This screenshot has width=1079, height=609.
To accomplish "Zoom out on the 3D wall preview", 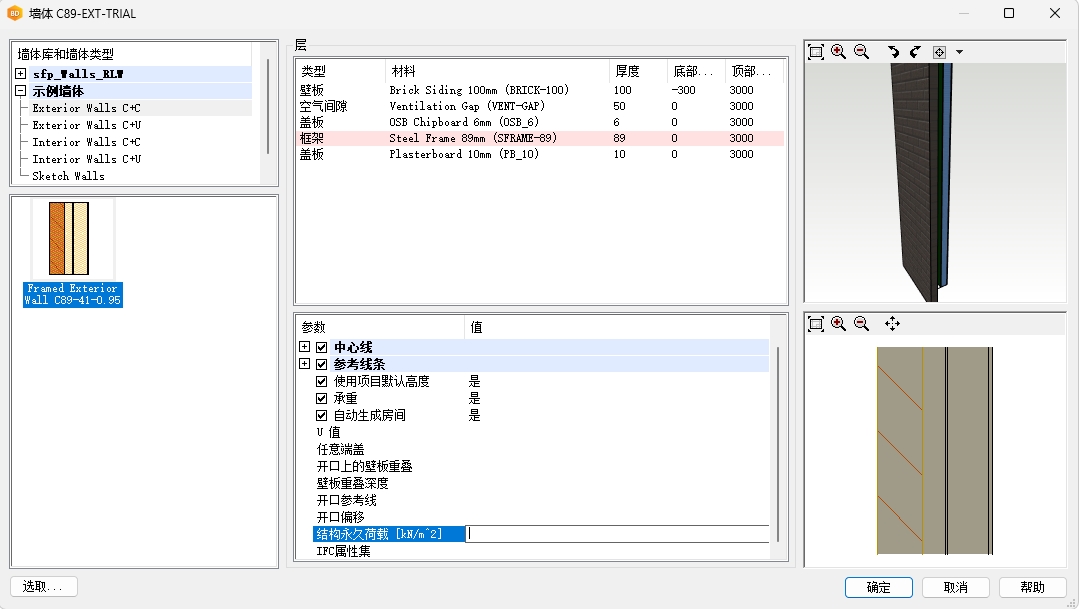I will tap(861, 52).
